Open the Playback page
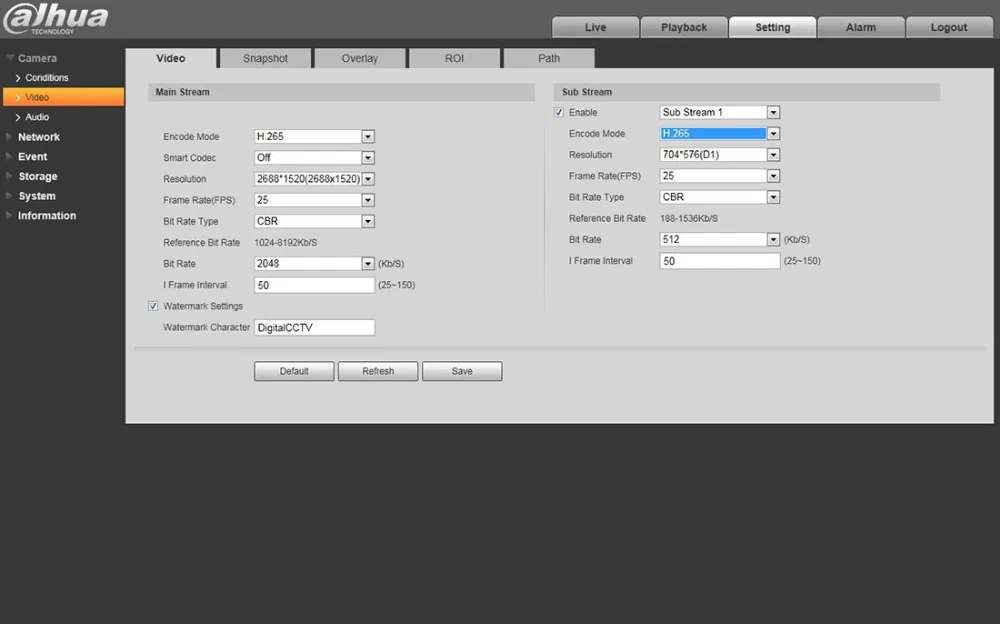This screenshot has width=1000, height=624. coord(684,27)
